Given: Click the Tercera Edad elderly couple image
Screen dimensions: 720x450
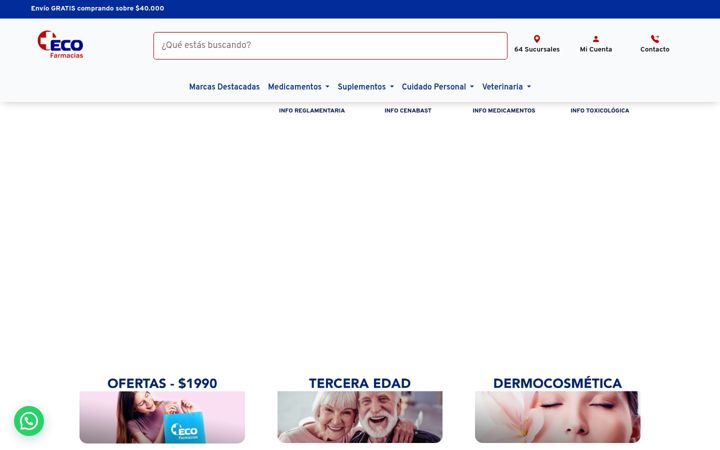Looking at the screenshot, I should tap(360, 417).
